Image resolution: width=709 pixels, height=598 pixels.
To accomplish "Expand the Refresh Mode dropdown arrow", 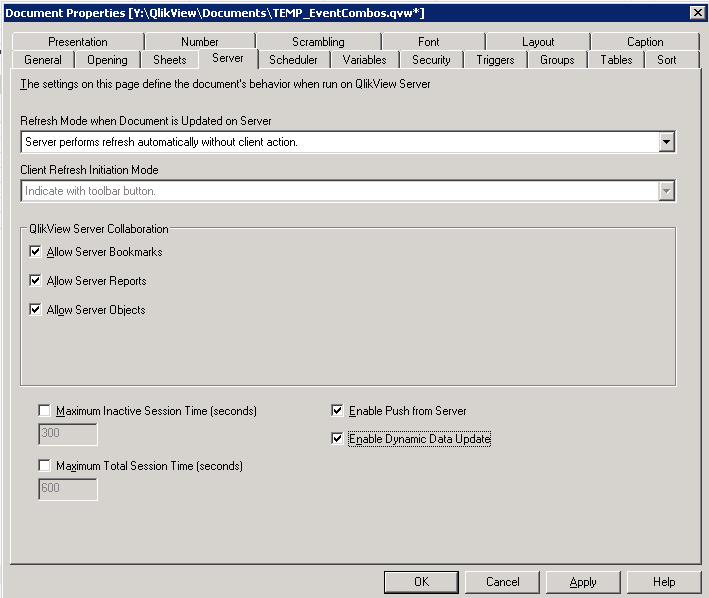I will (x=666, y=142).
